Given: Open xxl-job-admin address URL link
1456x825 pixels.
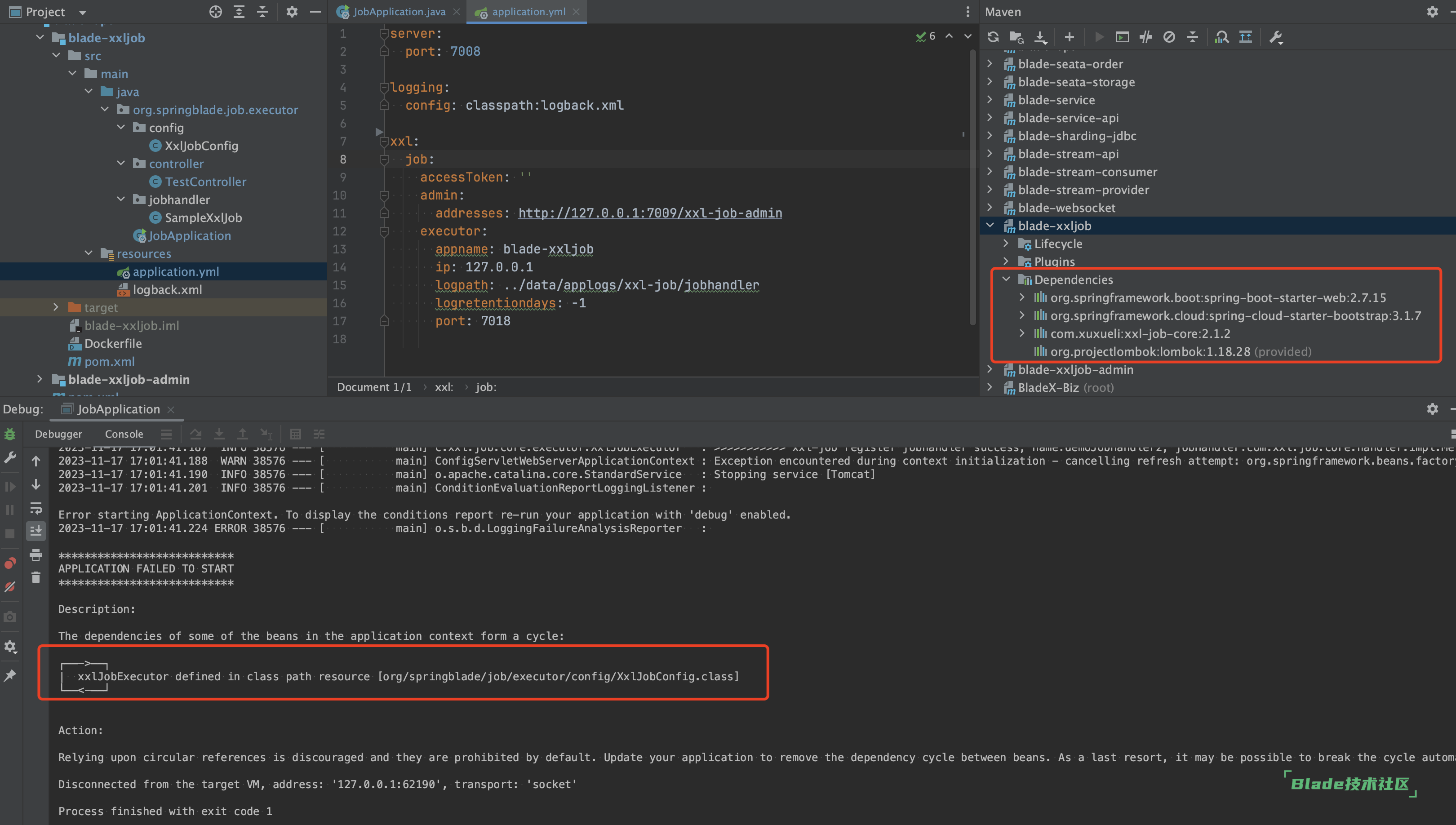Looking at the screenshot, I should [x=650, y=213].
